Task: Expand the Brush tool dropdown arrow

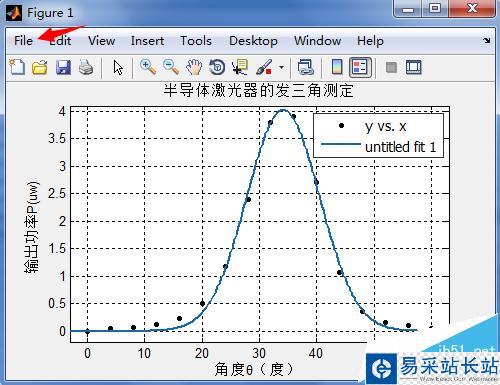Action: tap(281, 67)
